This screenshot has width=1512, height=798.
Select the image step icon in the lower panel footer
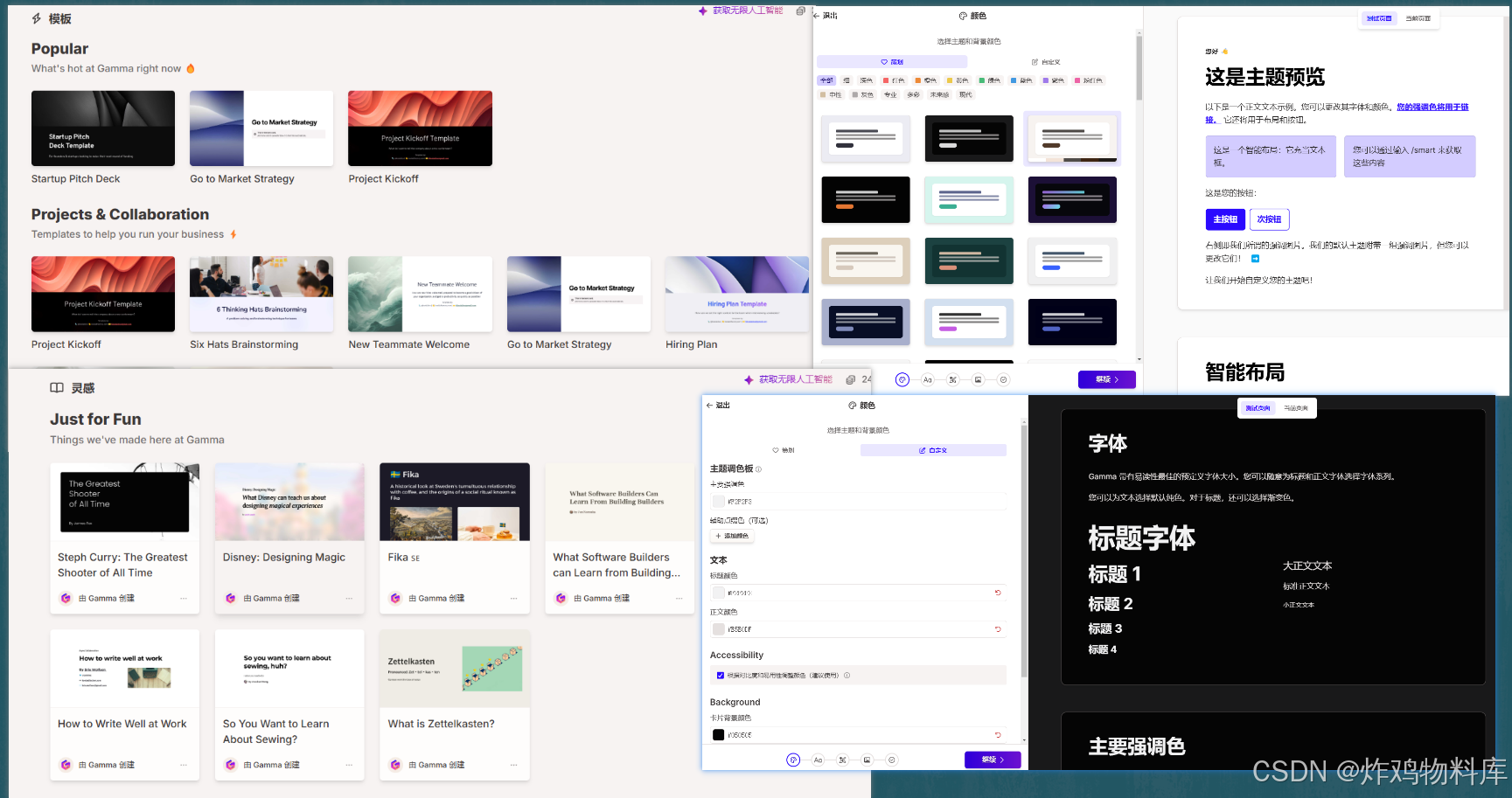click(x=867, y=760)
